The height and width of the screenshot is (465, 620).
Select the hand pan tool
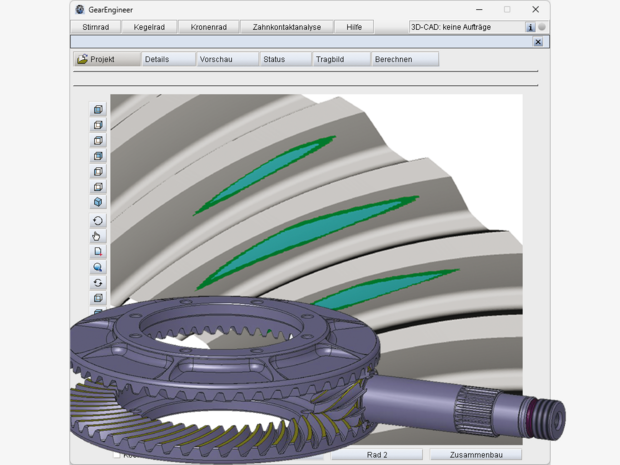click(98, 237)
